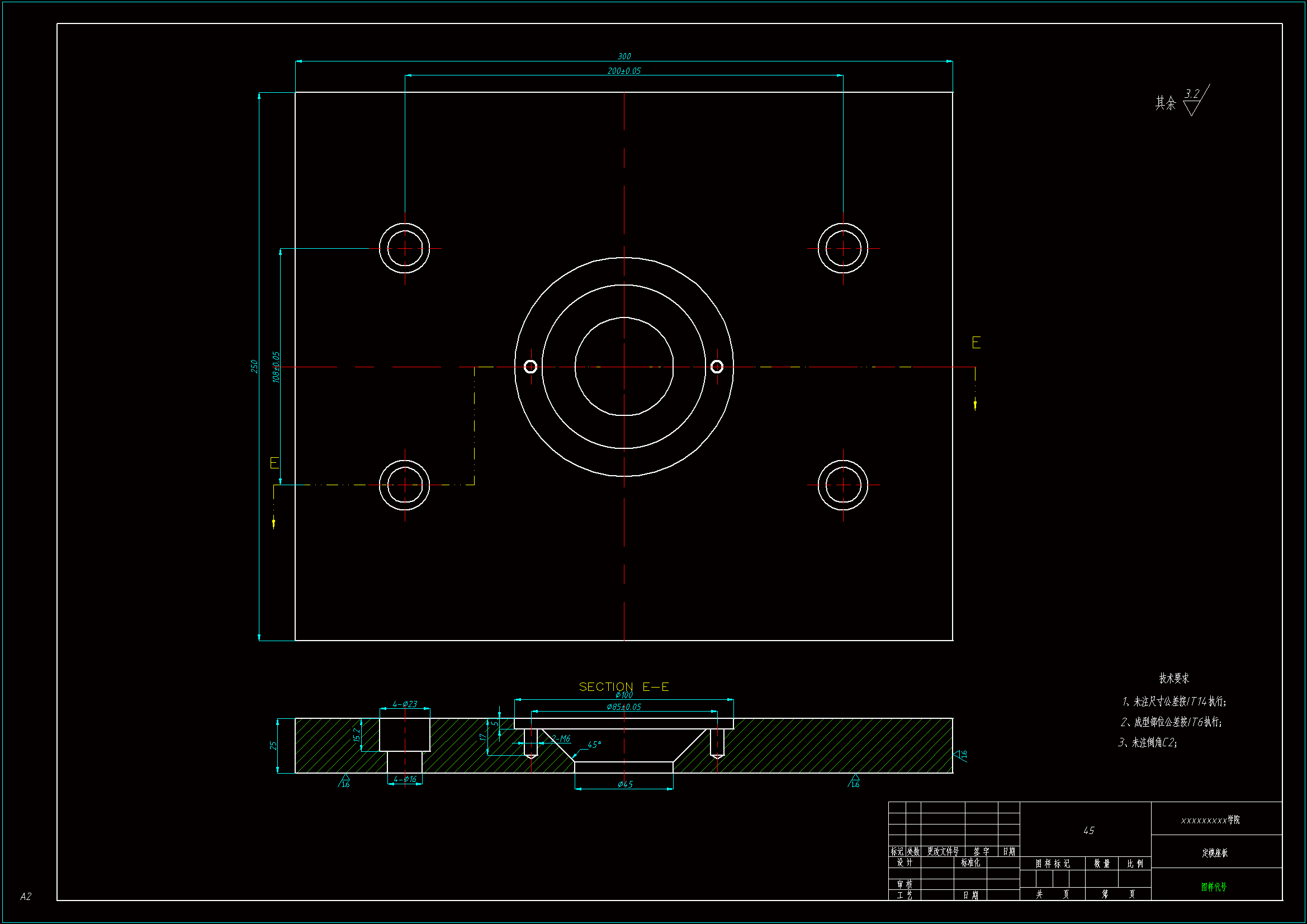Click the lower left E section label

[x=274, y=463]
